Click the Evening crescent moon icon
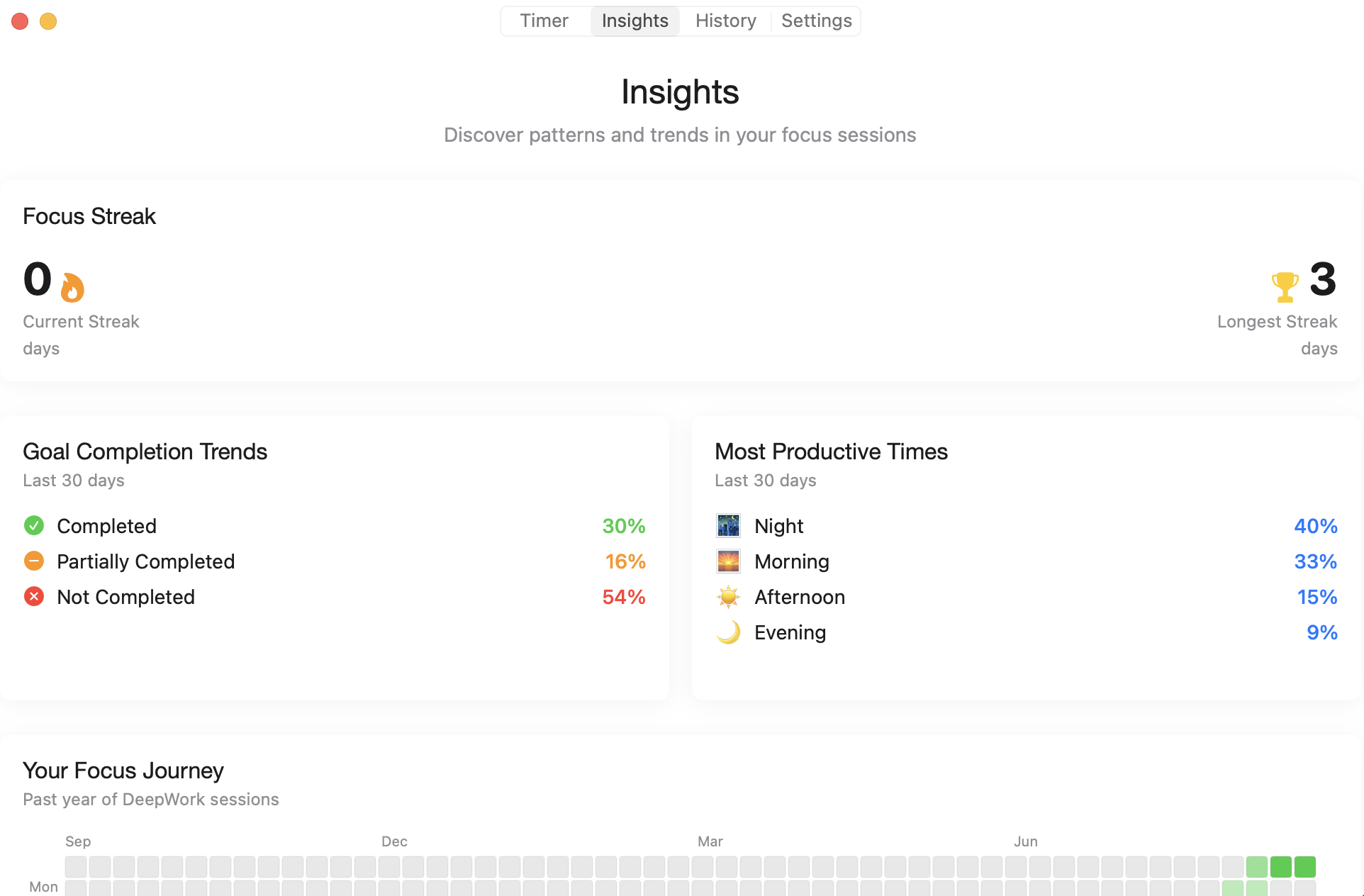Viewport: 1364px width, 896px height. coord(728,632)
